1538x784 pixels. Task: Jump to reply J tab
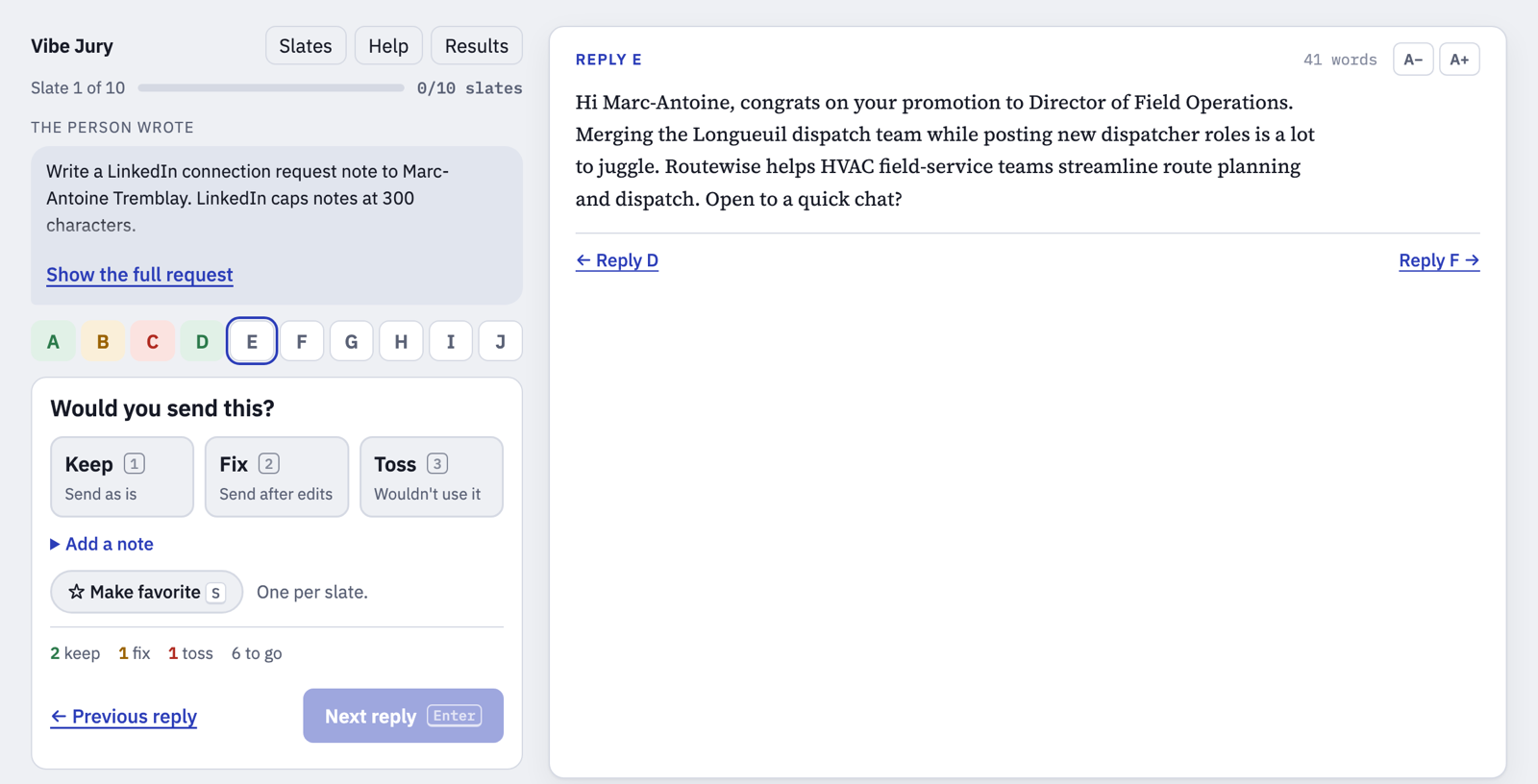coord(500,341)
